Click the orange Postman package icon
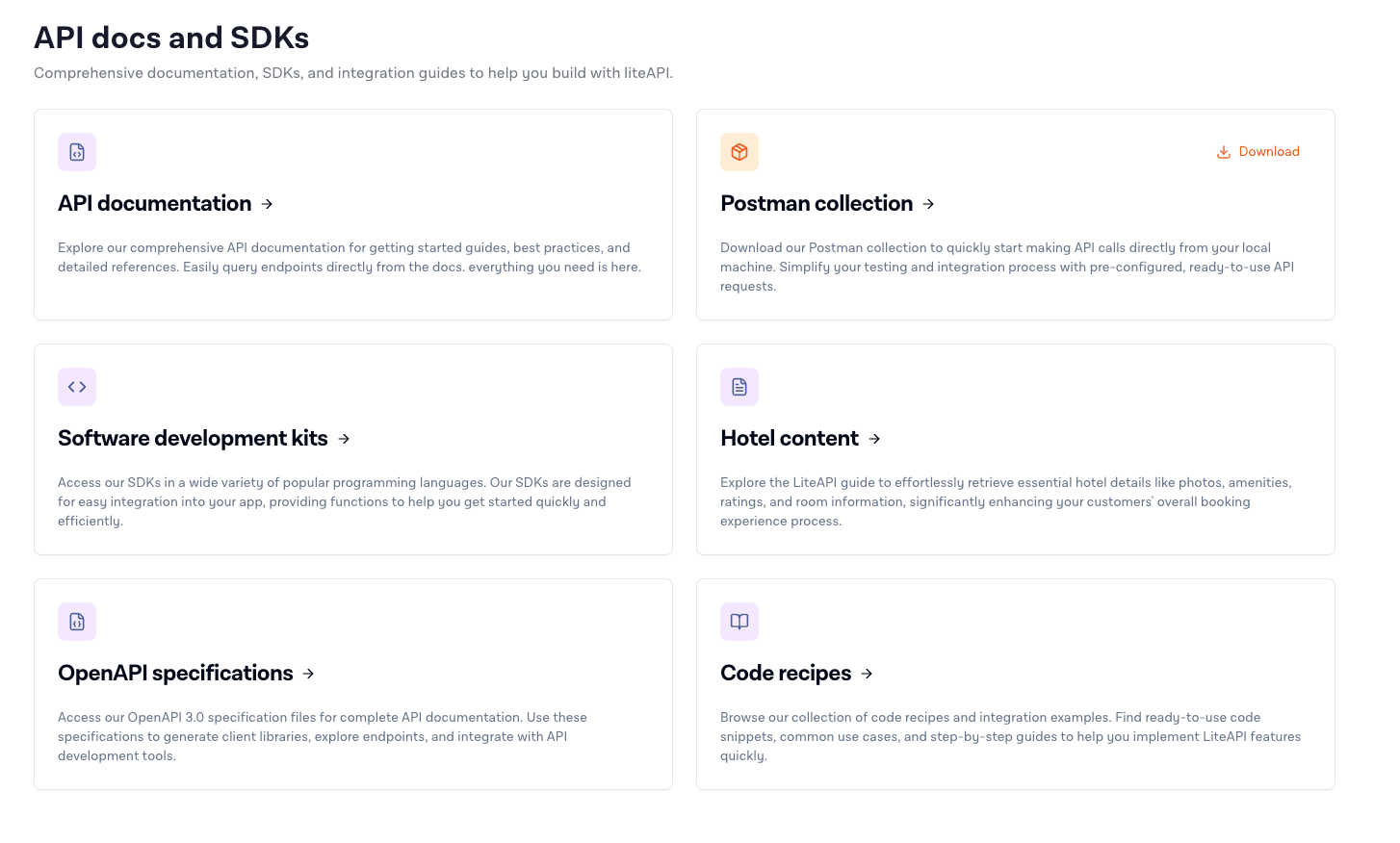This screenshot has height=843, width=1400. [x=739, y=152]
